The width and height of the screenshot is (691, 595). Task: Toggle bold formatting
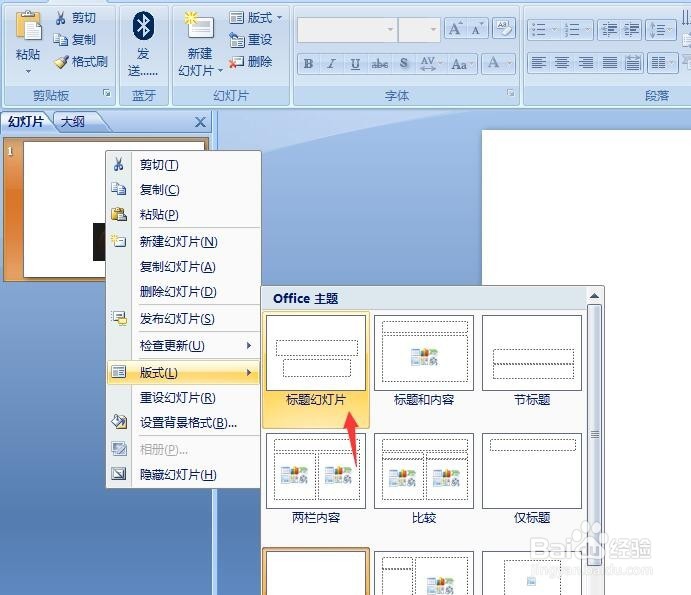coord(308,64)
